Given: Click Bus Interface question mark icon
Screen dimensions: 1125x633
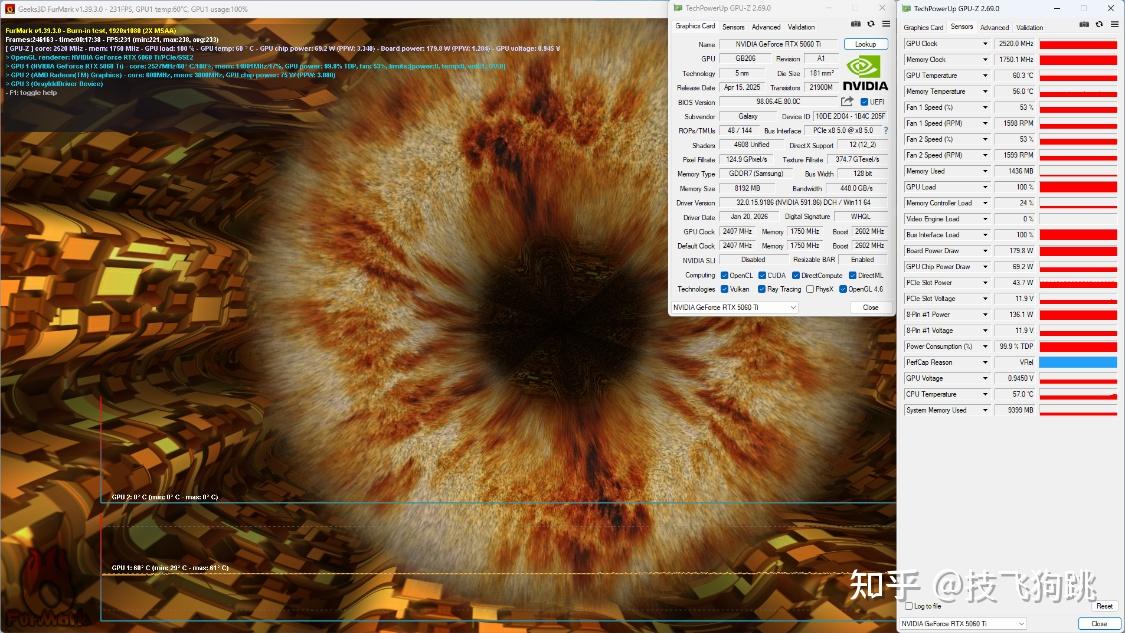Looking at the screenshot, I should pyautogui.click(x=886, y=131).
